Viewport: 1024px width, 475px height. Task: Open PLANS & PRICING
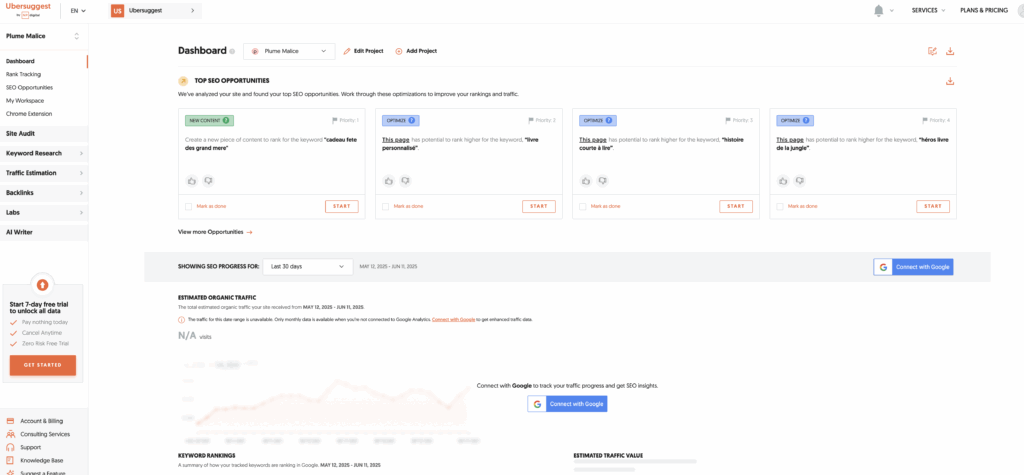click(984, 10)
